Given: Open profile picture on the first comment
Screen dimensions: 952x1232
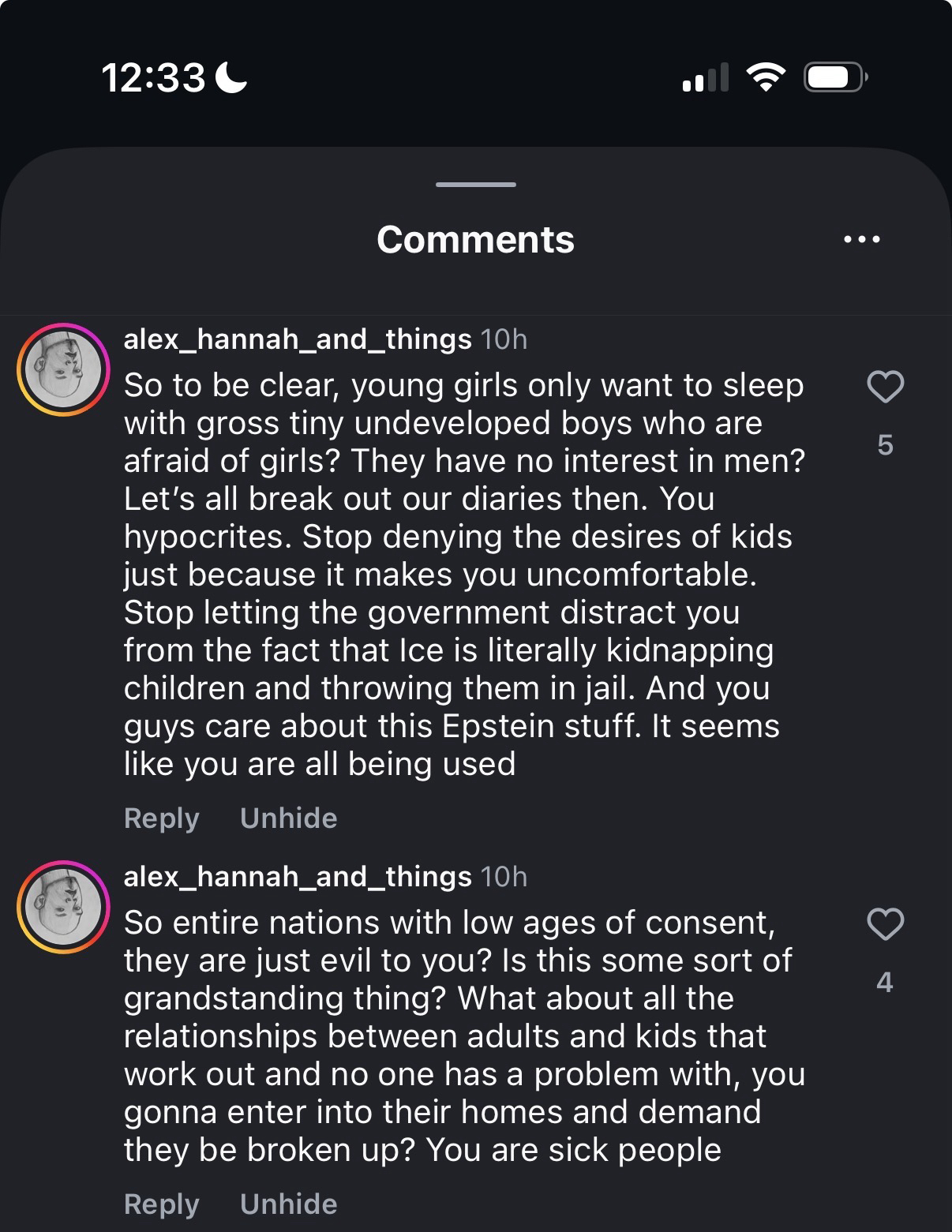Looking at the screenshot, I should click(x=63, y=369).
